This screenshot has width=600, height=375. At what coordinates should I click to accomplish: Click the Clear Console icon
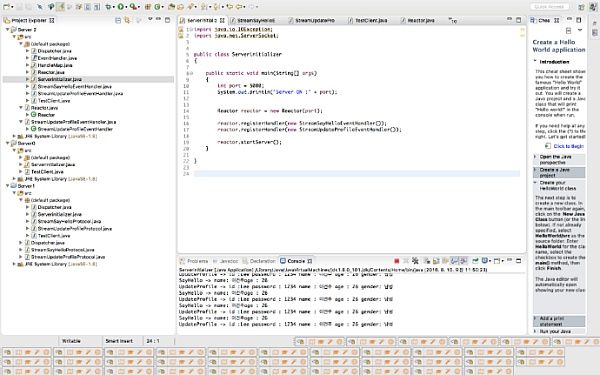(x=427, y=261)
